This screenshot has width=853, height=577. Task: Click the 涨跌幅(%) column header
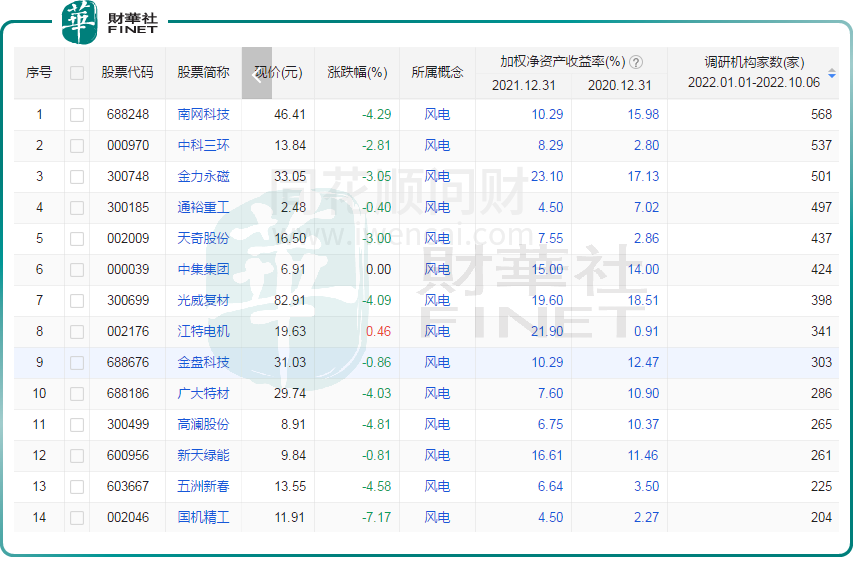point(357,72)
